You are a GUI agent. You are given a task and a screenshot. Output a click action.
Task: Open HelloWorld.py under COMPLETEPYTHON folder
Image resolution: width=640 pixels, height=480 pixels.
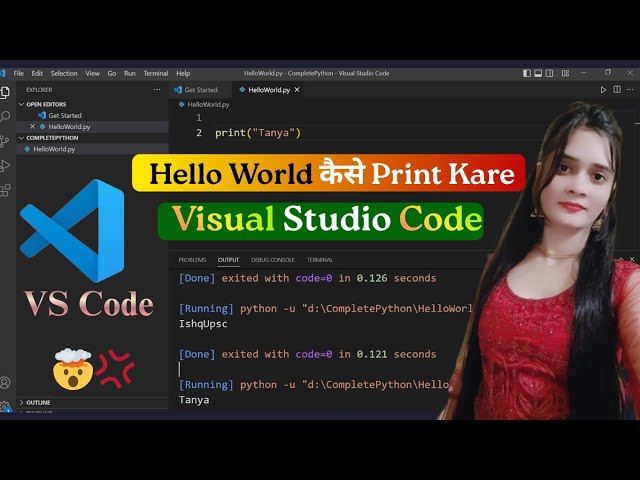coord(92,149)
